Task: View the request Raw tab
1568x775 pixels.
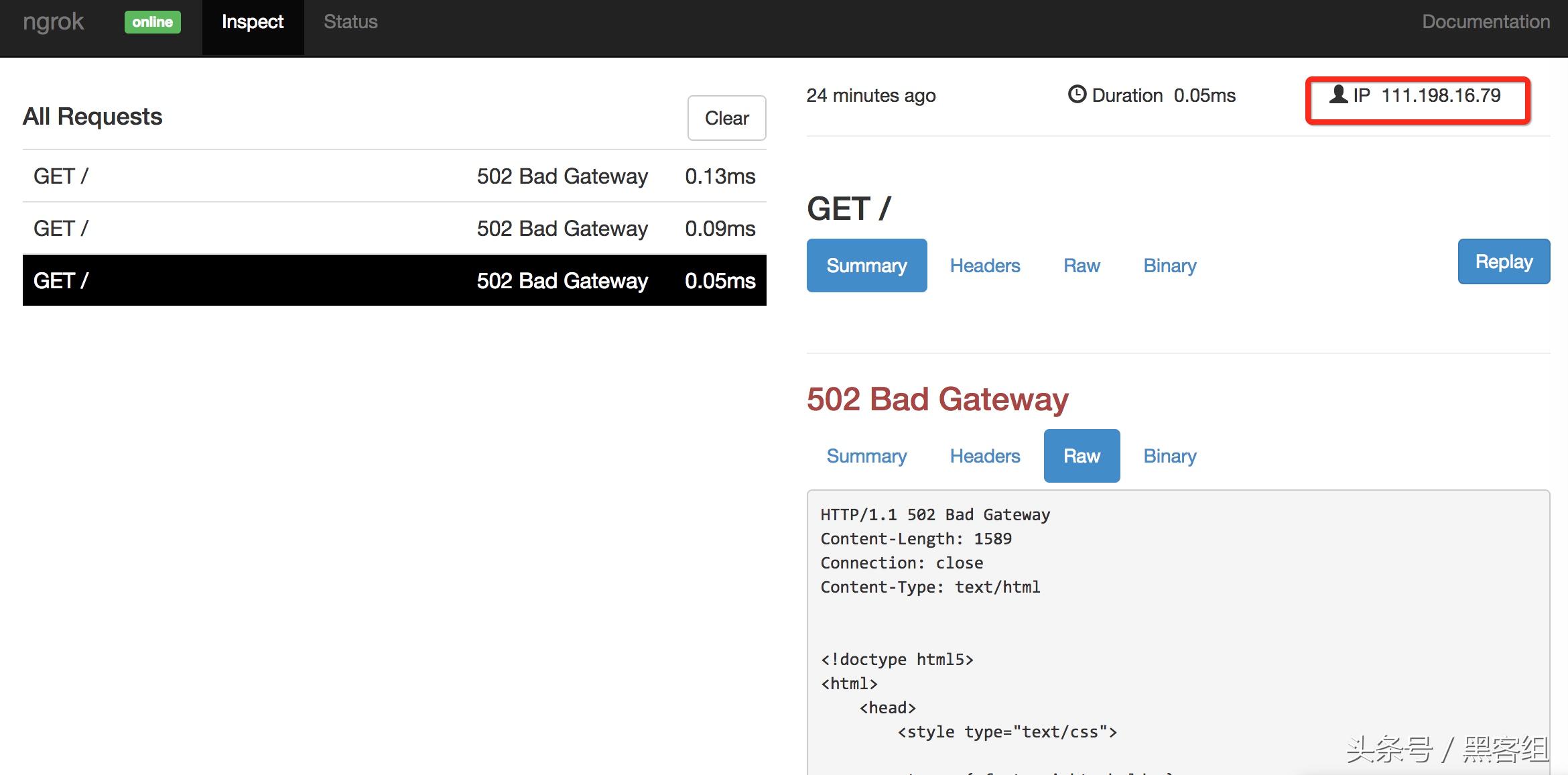Action: 1082,265
